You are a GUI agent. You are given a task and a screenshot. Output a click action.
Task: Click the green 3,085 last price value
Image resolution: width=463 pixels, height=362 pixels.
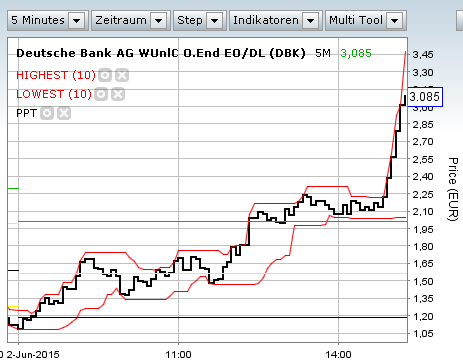point(356,53)
